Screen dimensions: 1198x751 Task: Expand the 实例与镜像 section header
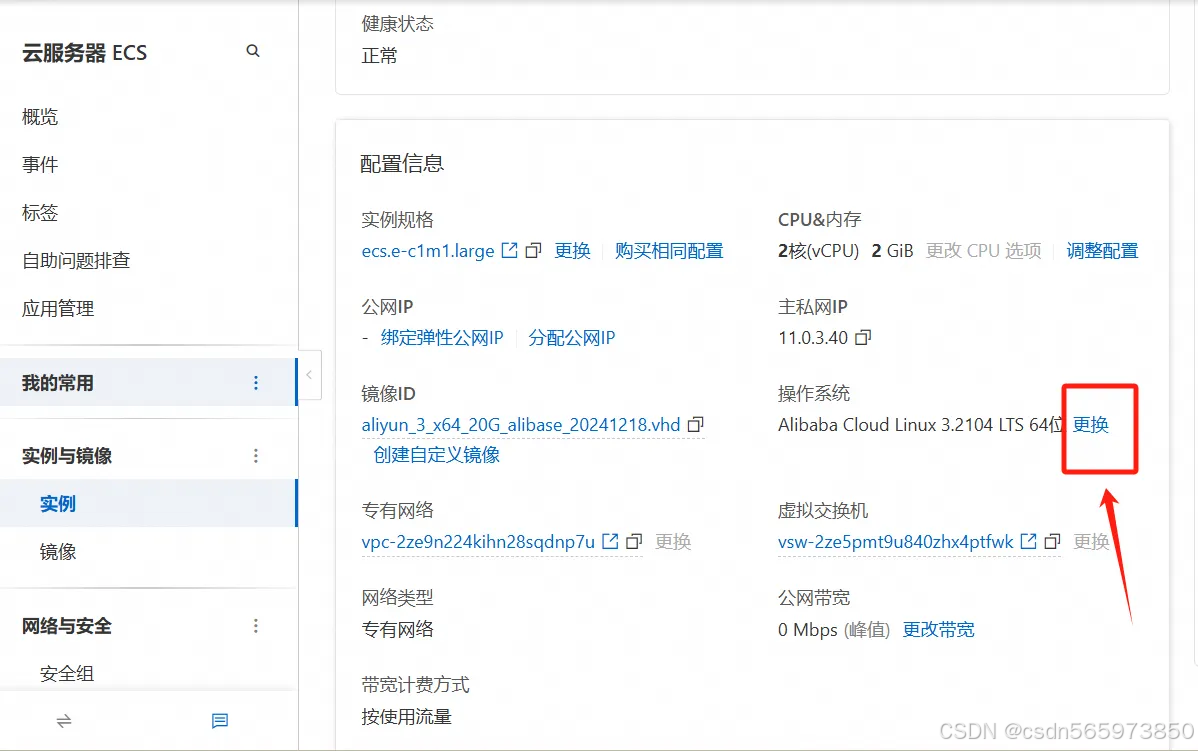click(67, 456)
